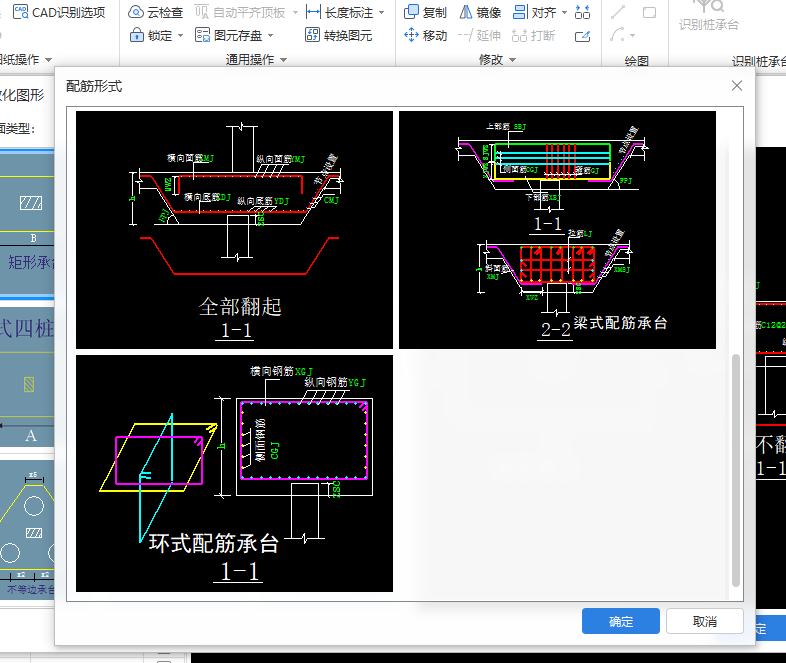786x663 pixels.
Task: Run 云检查 cloud check
Action: point(155,12)
